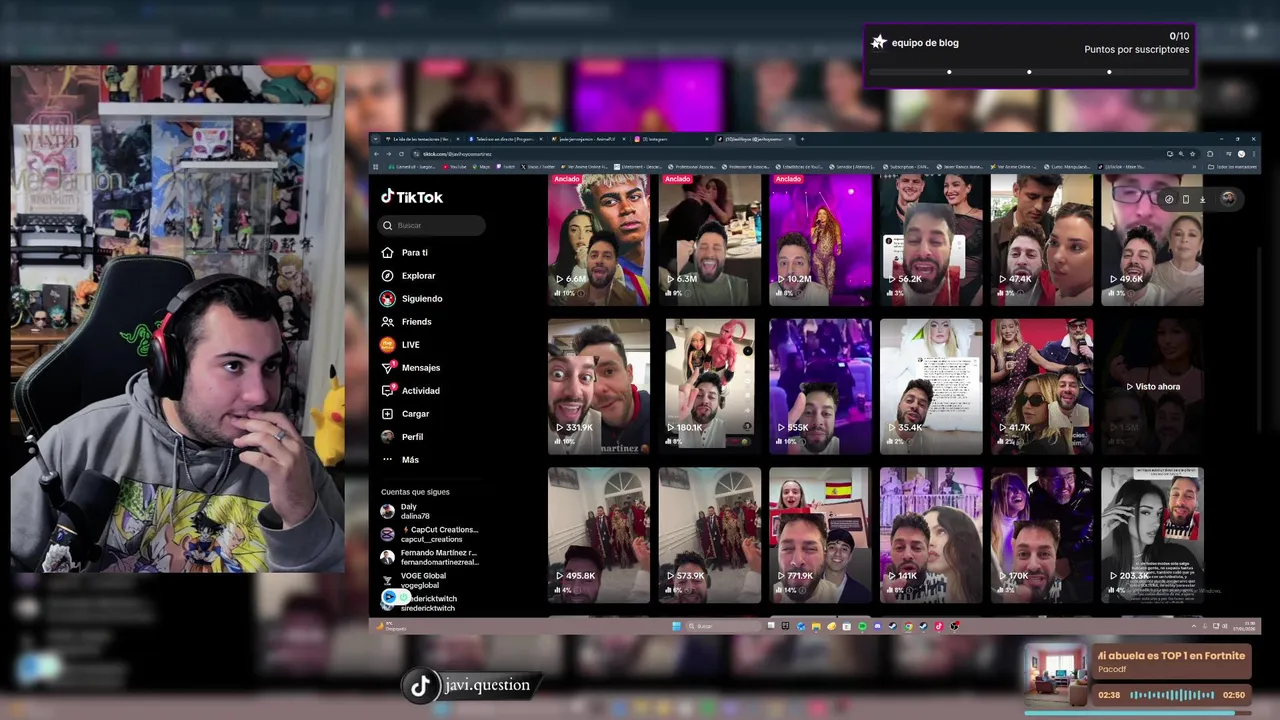
Task: Click the taskbar Buscar search box
Action: coord(725,626)
